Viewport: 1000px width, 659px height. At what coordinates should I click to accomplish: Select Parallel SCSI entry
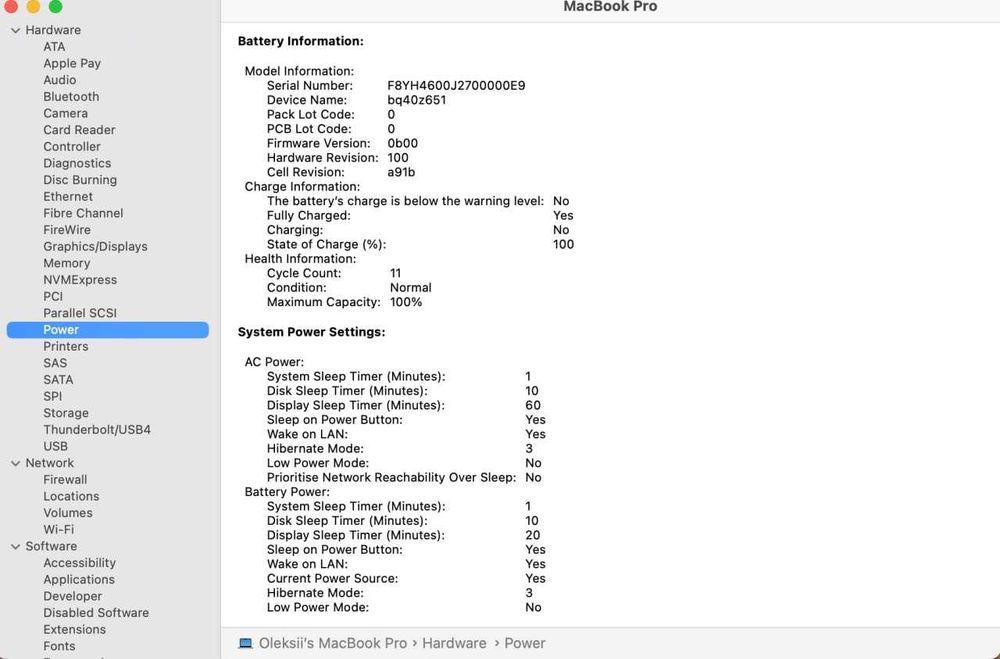click(80, 313)
